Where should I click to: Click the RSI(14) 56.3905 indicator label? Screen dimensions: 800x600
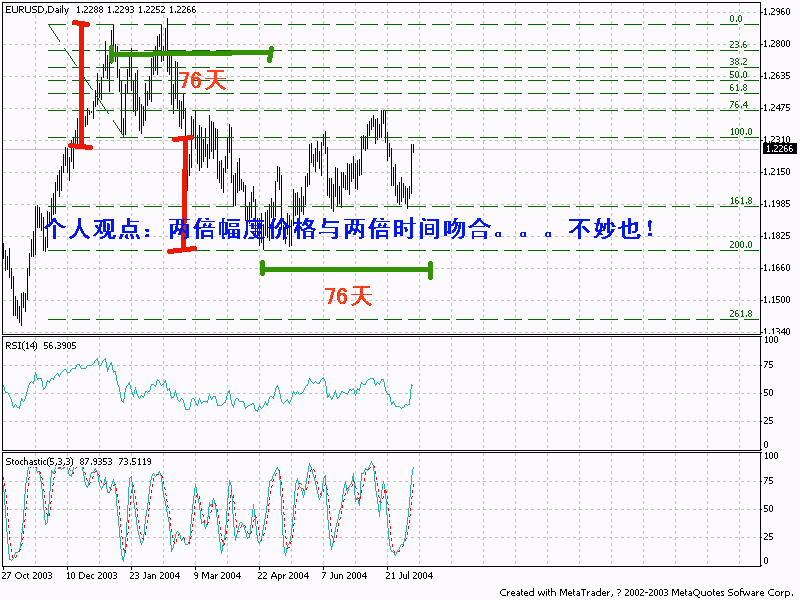tap(41, 345)
